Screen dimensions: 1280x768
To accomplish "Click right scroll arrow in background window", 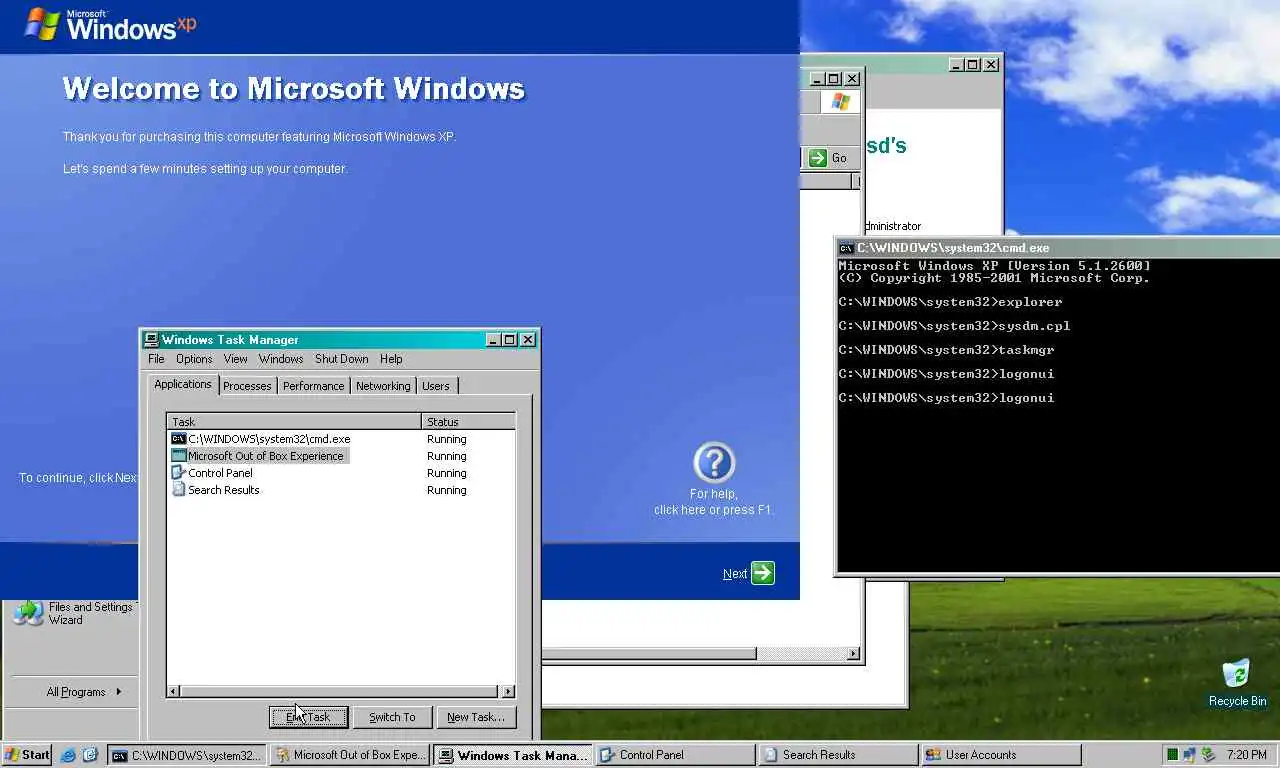I will click(x=853, y=654).
